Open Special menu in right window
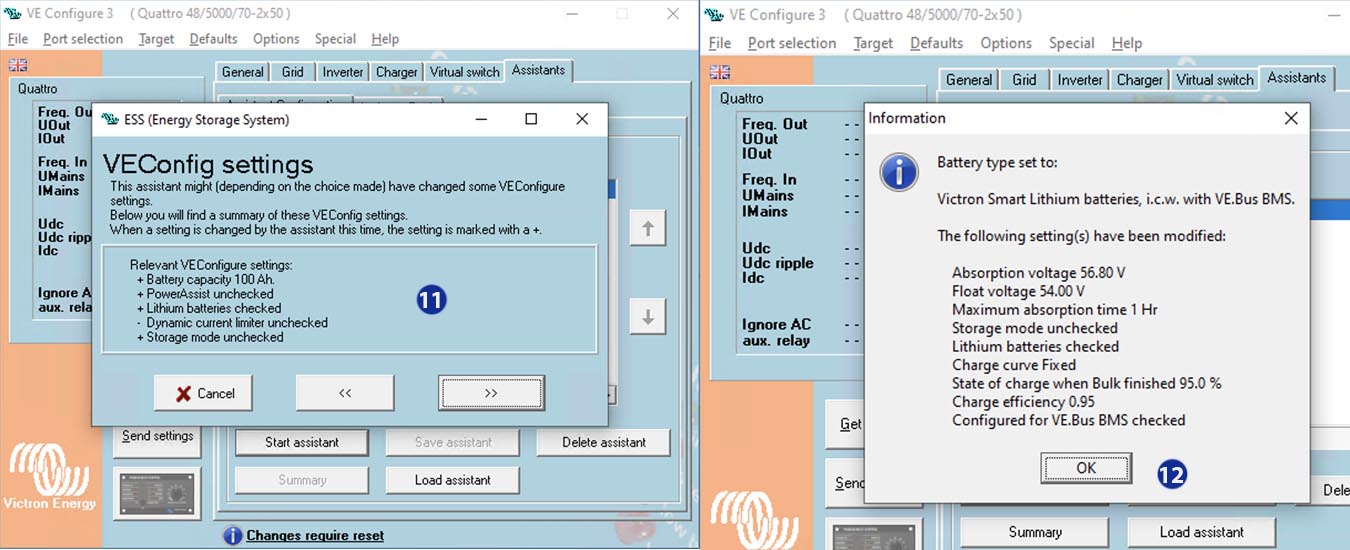 click(1072, 43)
